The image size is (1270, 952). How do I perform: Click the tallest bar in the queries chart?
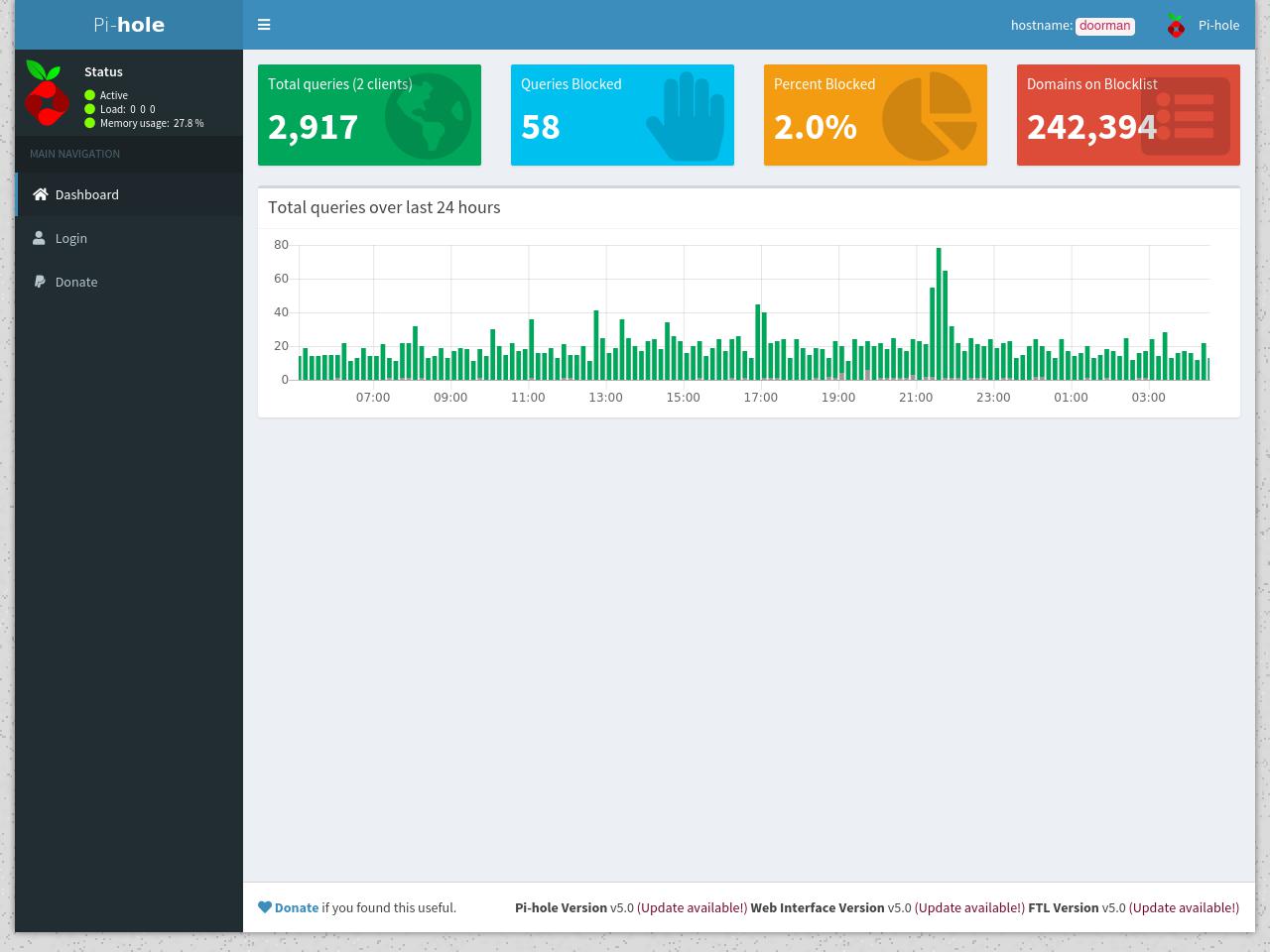point(939,313)
